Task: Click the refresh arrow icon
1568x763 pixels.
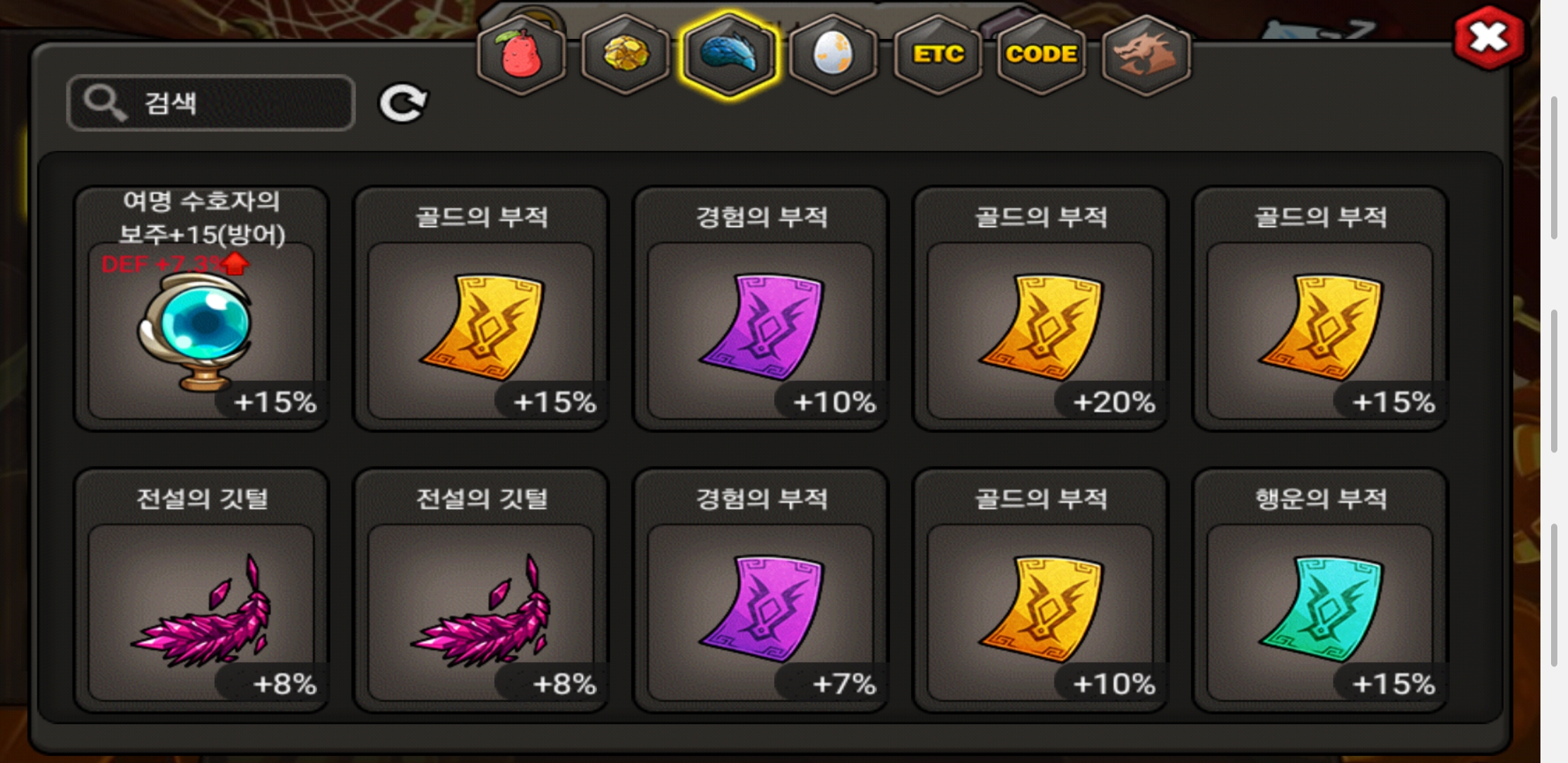Action: coord(403,103)
